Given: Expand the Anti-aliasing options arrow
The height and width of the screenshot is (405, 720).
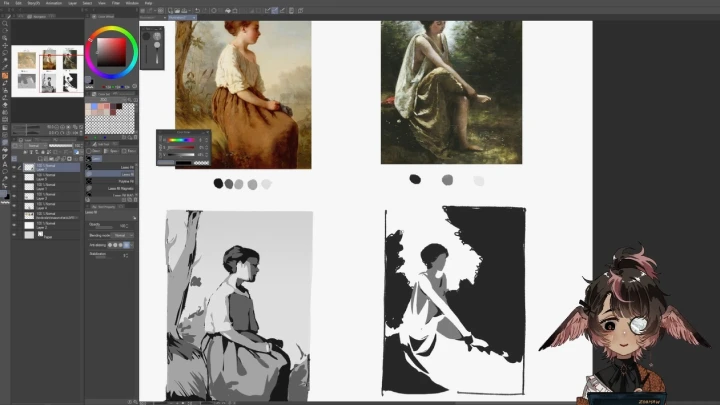Looking at the screenshot, I should tap(133, 245).
